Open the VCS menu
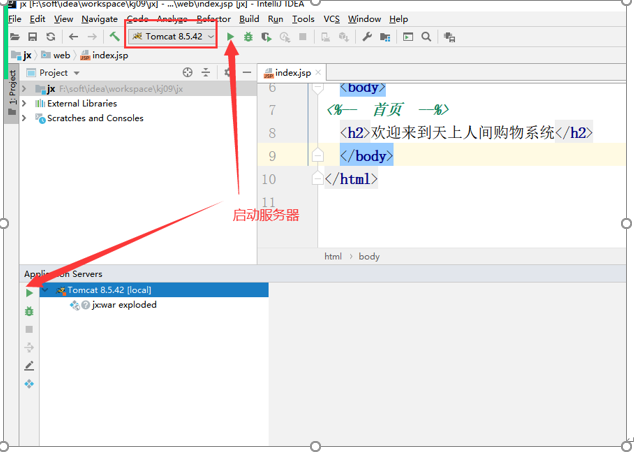This screenshot has height=456, width=636. click(x=331, y=19)
